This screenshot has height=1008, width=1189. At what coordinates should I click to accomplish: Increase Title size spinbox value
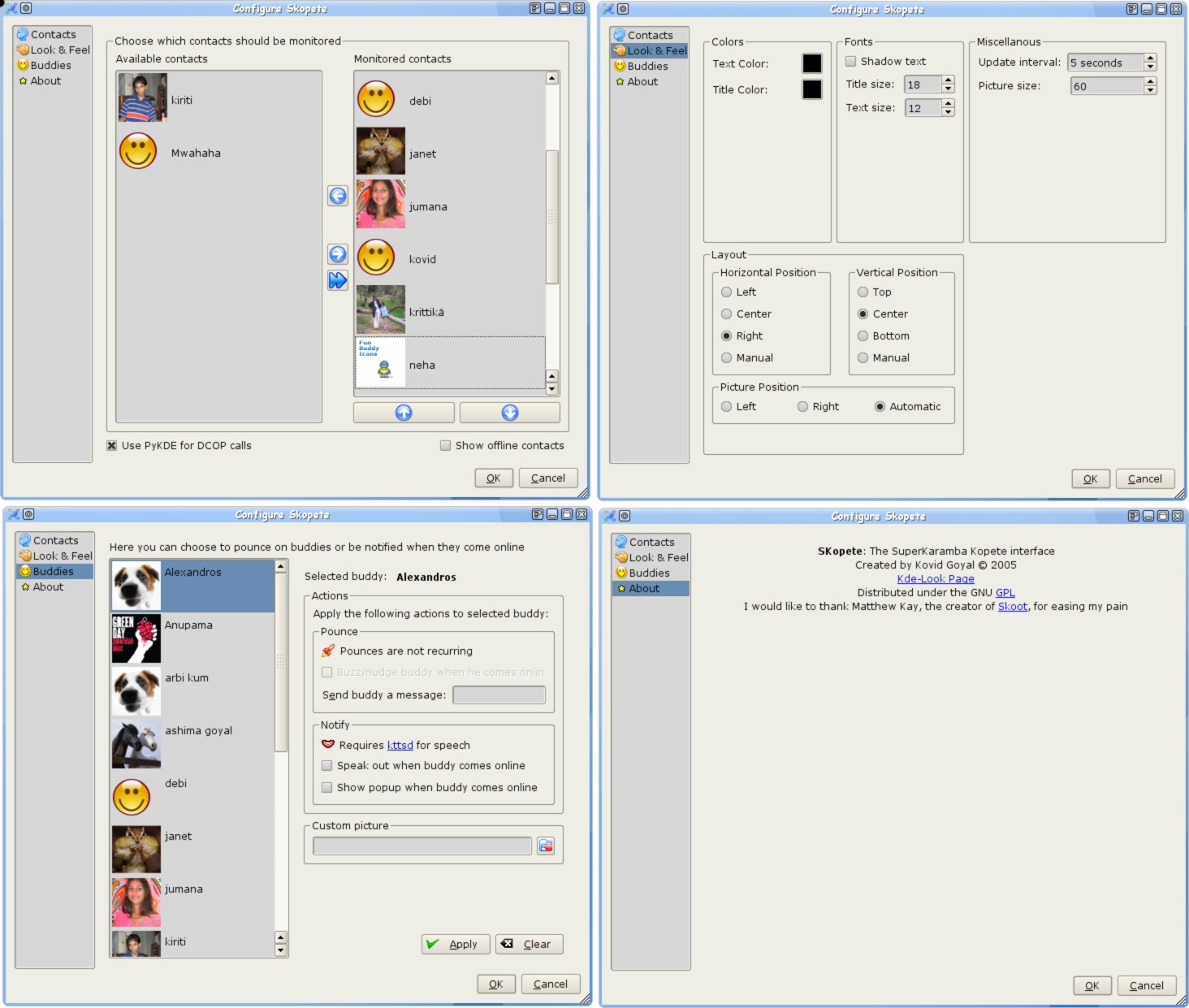coord(948,80)
